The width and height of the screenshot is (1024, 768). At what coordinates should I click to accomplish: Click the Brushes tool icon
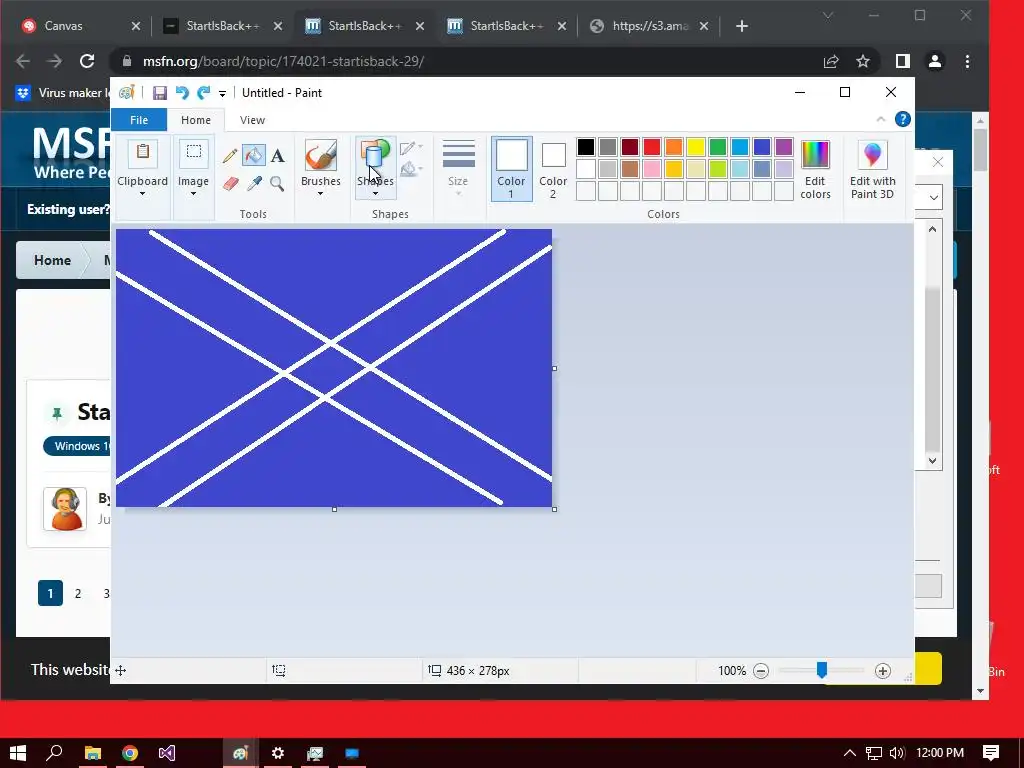click(x=321, y=155)
